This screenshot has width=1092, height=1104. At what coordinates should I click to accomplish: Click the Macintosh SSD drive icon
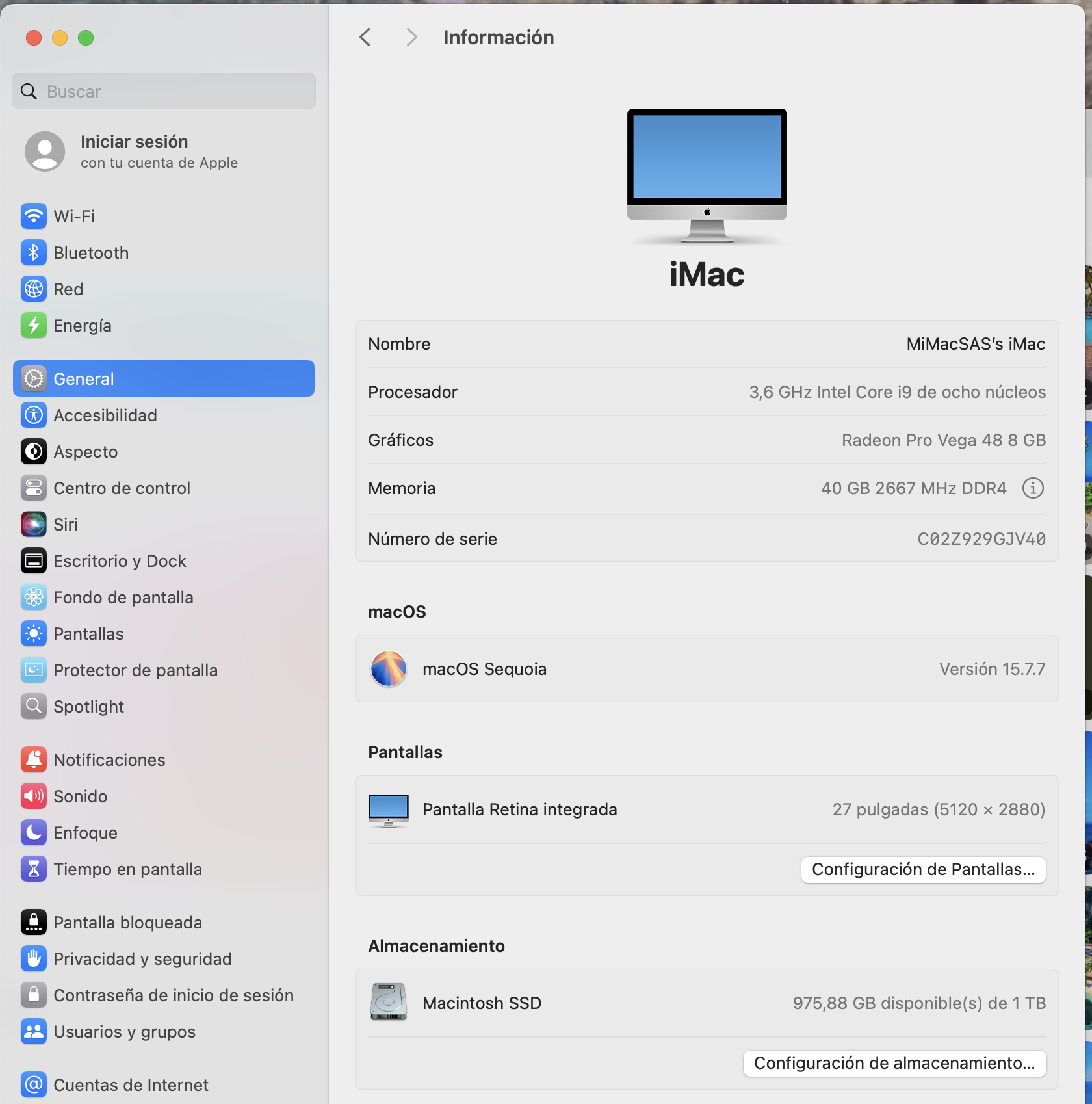tap(389, 1002)
